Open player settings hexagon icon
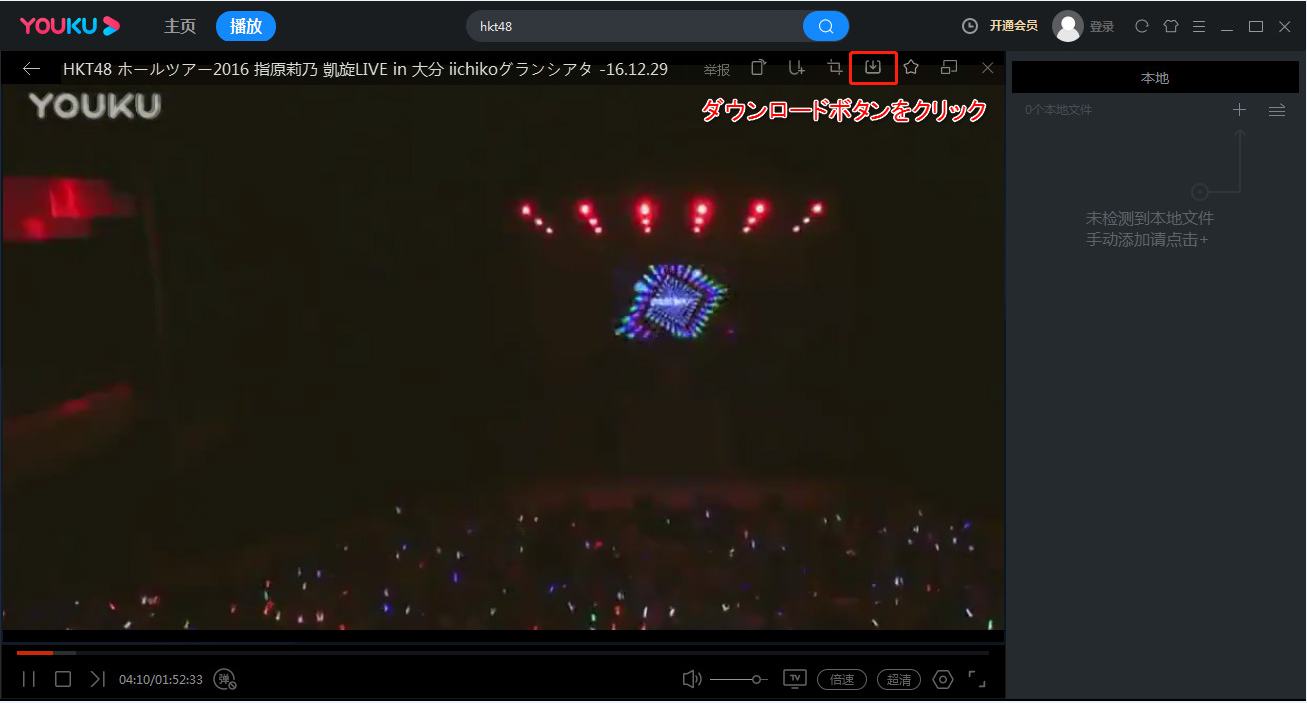1307x703 pixels. [943, 679]
